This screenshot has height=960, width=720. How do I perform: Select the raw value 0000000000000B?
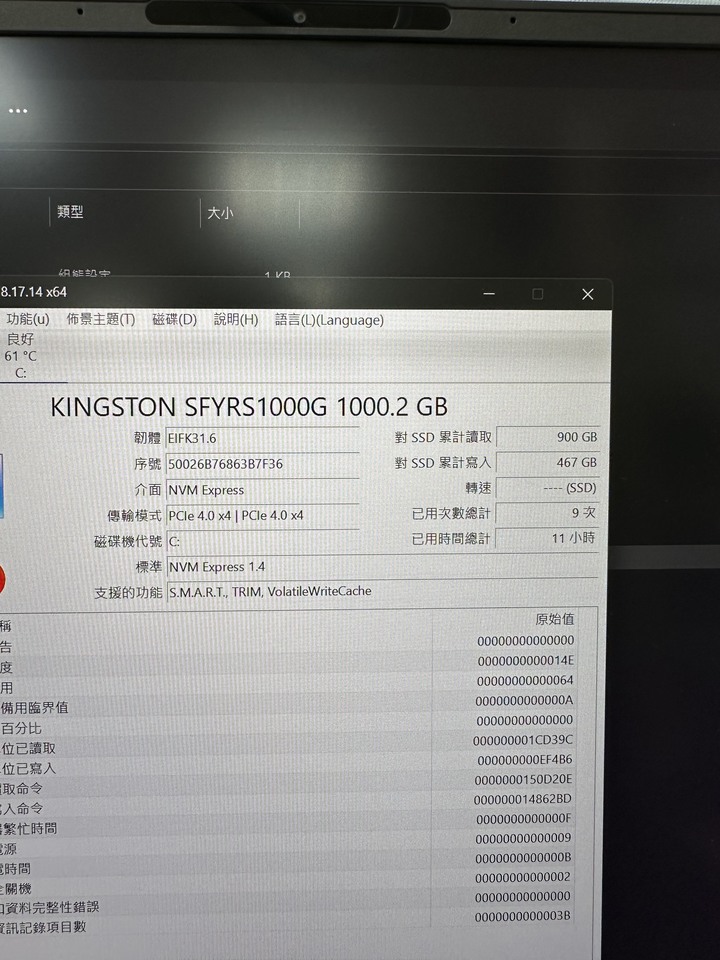523,857
